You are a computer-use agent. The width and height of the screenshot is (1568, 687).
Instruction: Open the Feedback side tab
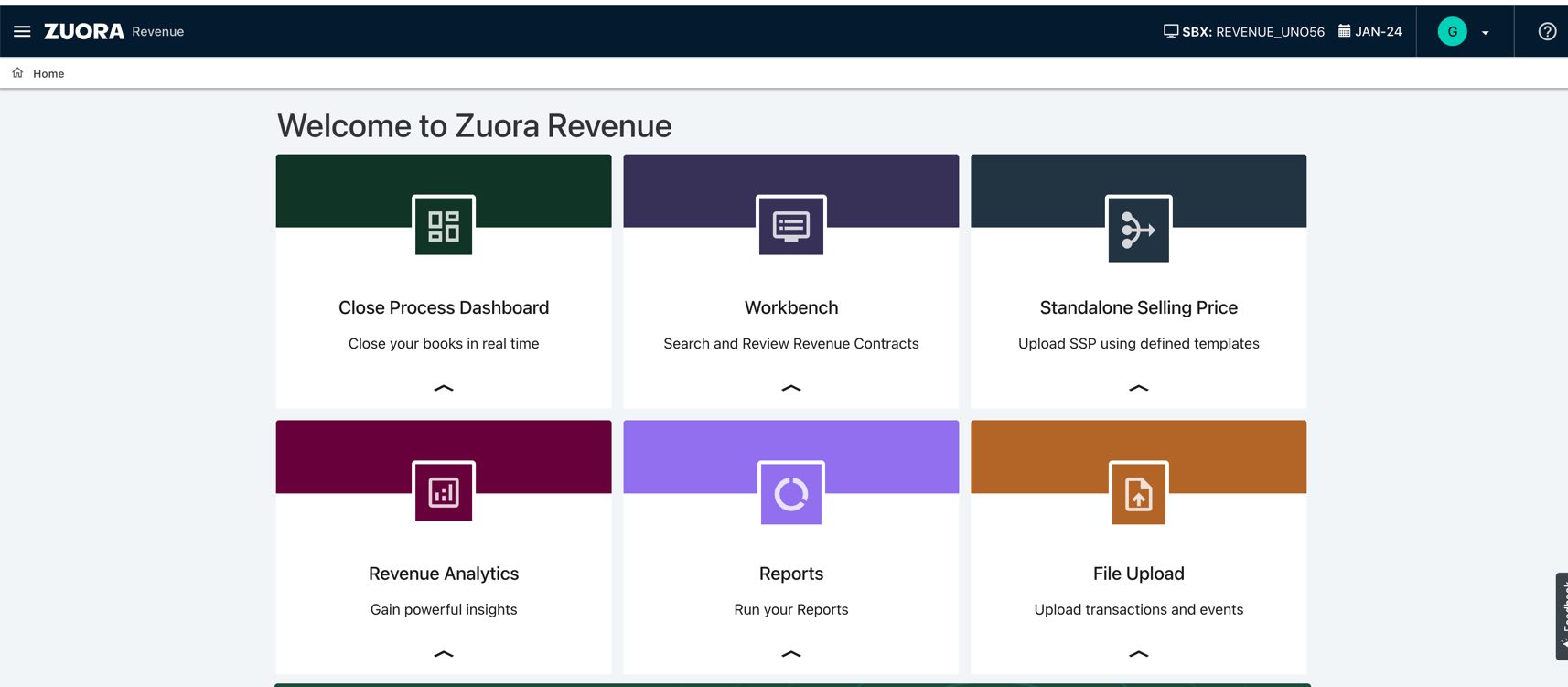(1562, 616)
